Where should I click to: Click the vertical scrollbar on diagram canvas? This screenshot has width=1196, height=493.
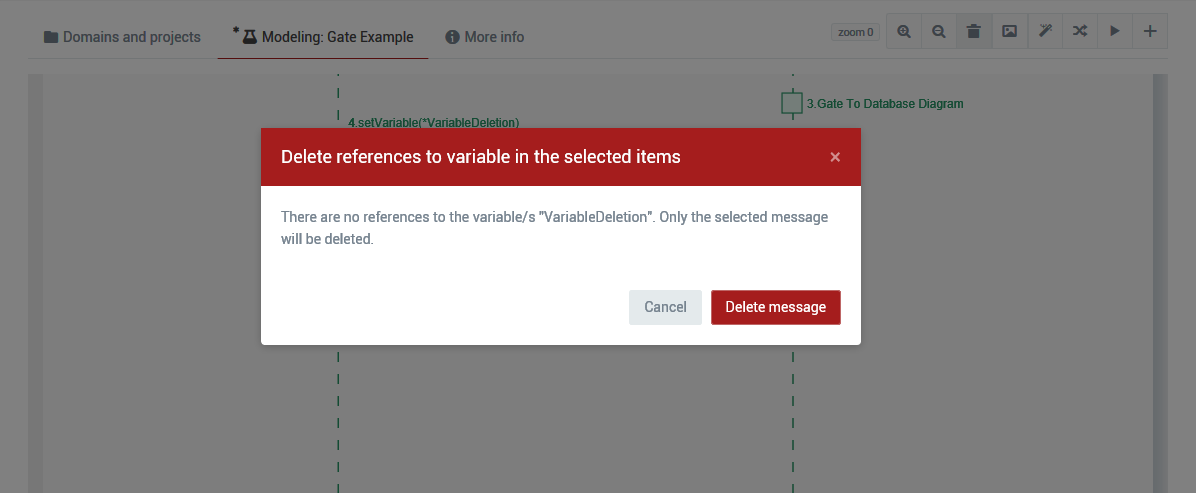coord(1160,283)
